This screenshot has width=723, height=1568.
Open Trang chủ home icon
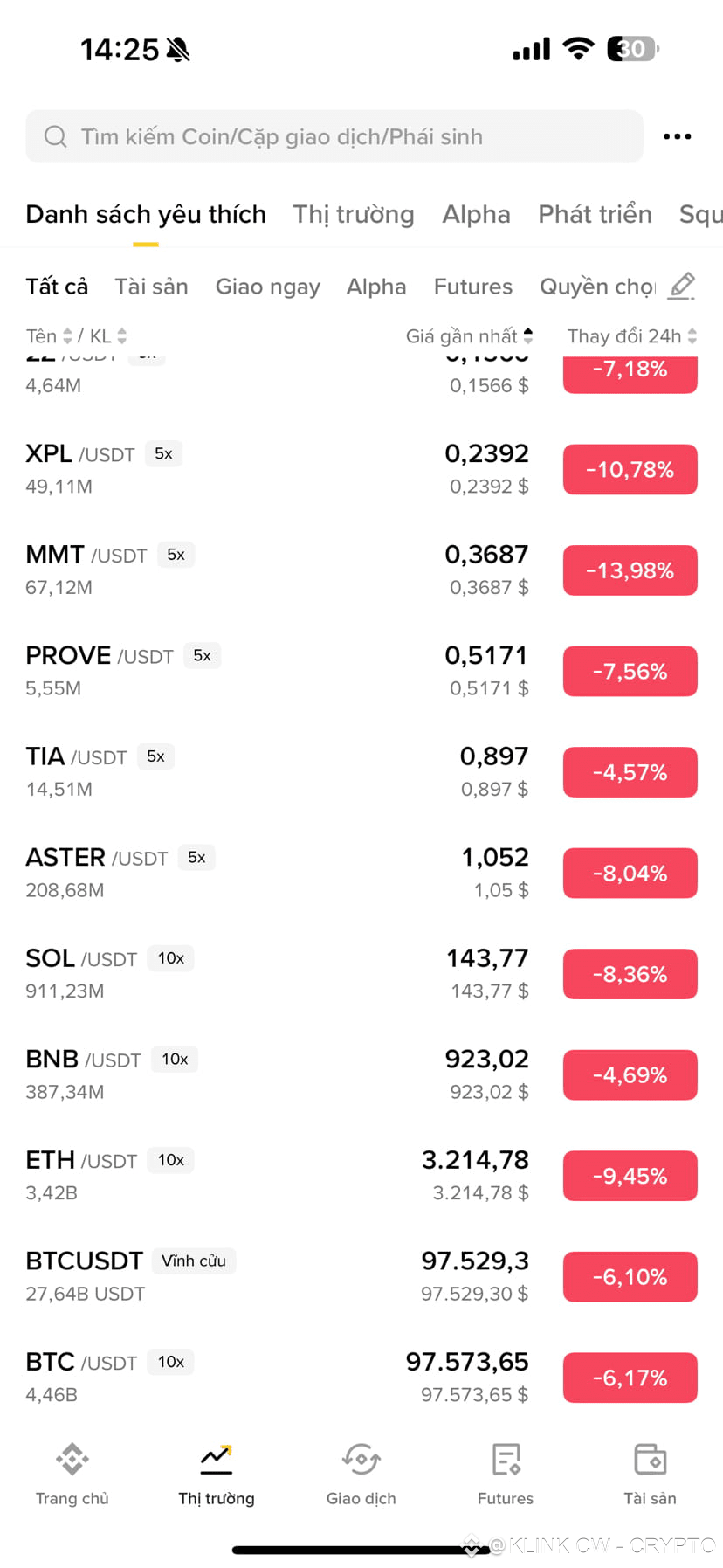click(x=72, y=1458)
